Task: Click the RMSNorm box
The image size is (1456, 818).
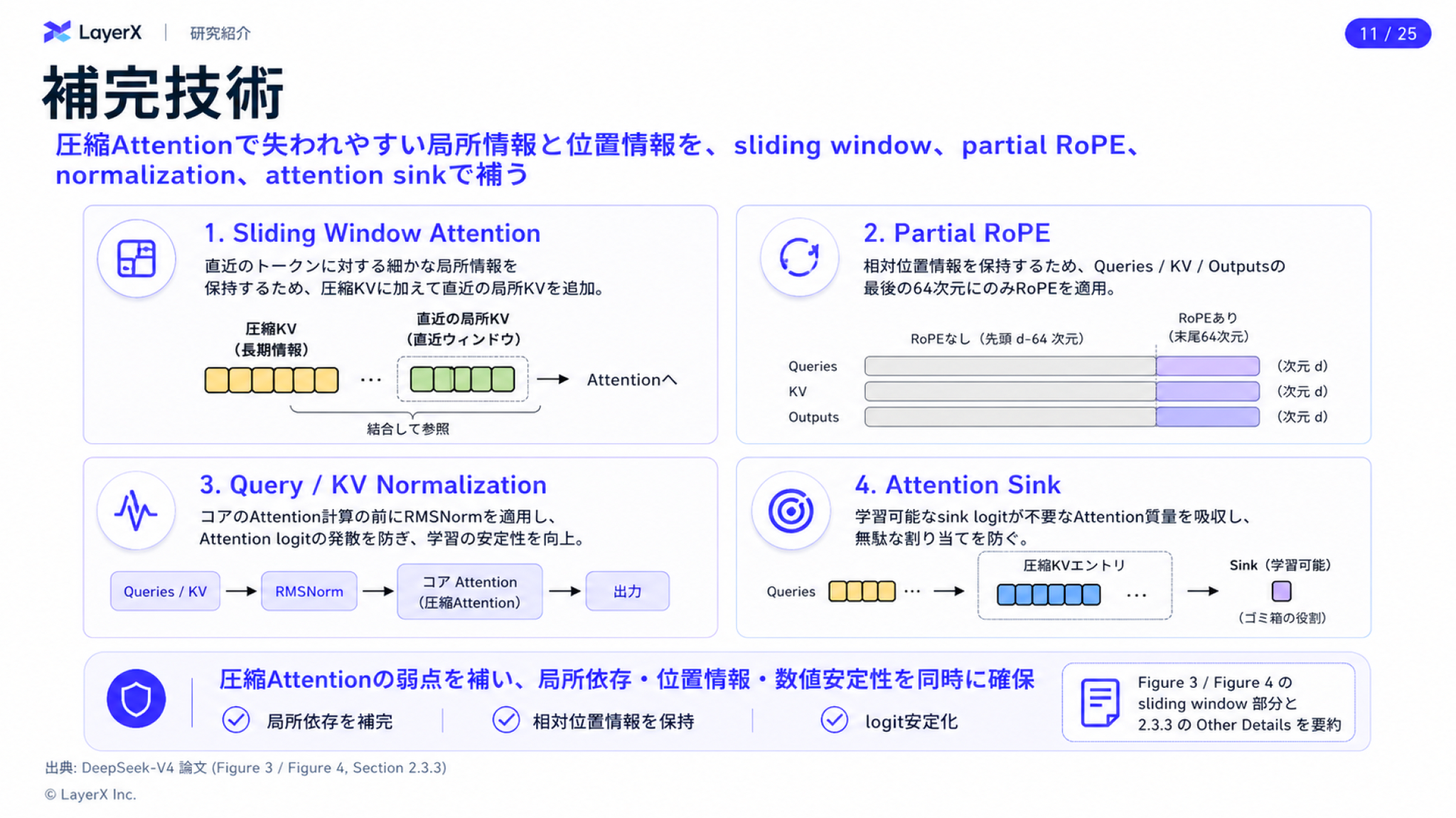Action: pyautogui.click(x=309, y=591)
